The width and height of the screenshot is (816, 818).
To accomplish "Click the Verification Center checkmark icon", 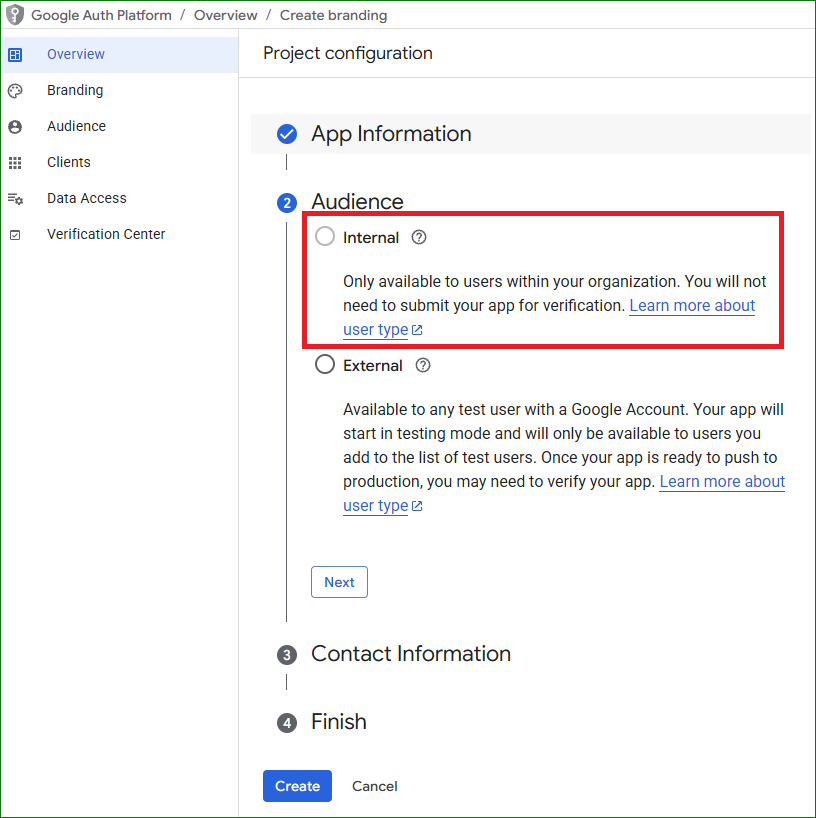I will 15,235.
